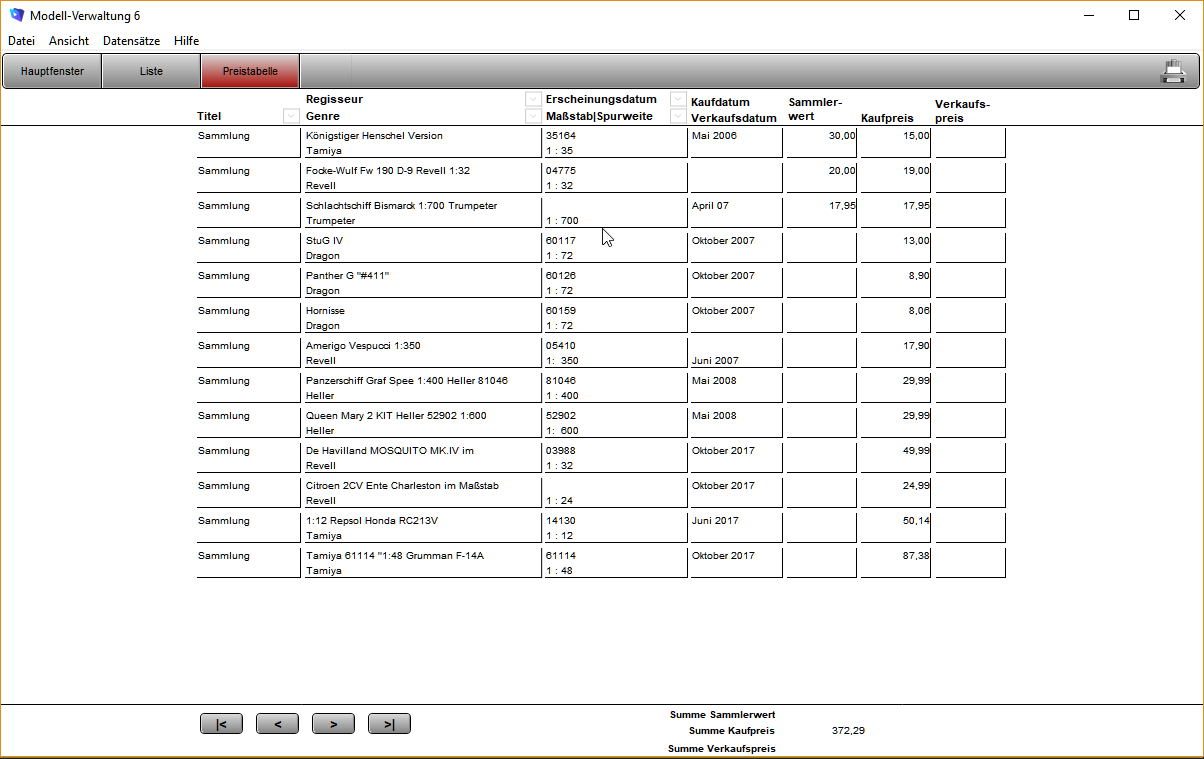Open the Datei menu
Viewport: 1204px width, 759px height.
(21, 41)
